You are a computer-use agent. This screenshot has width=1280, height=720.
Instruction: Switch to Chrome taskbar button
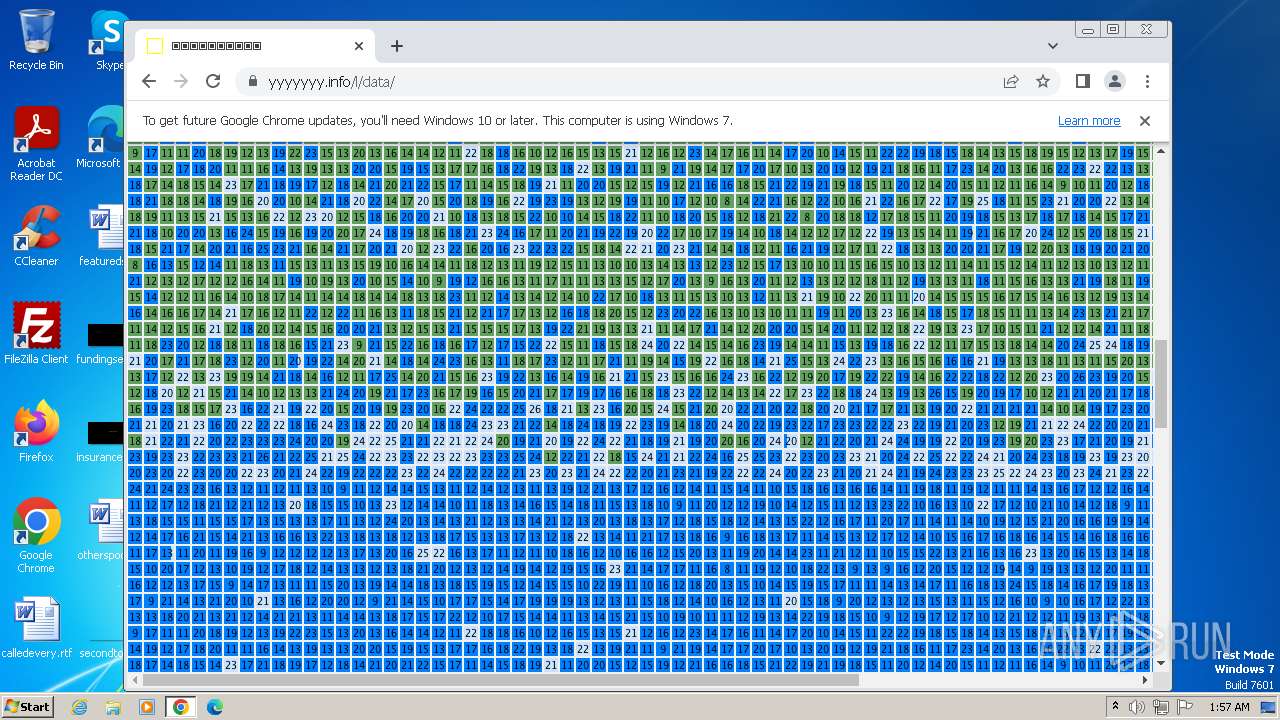tap(180, 707)
